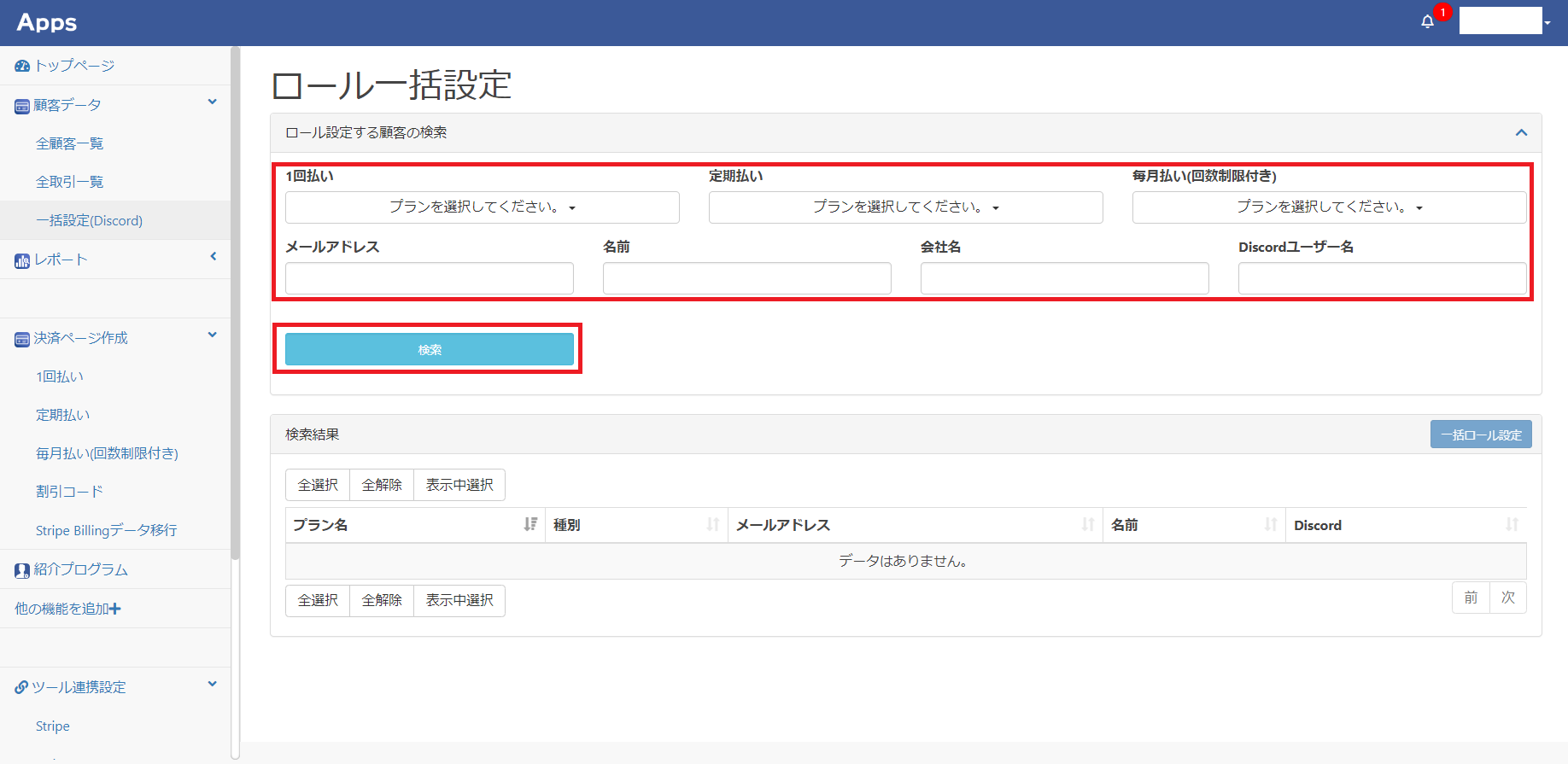Click top 全選択 button above table
1568x764 pixels.
tap(318, 485)
